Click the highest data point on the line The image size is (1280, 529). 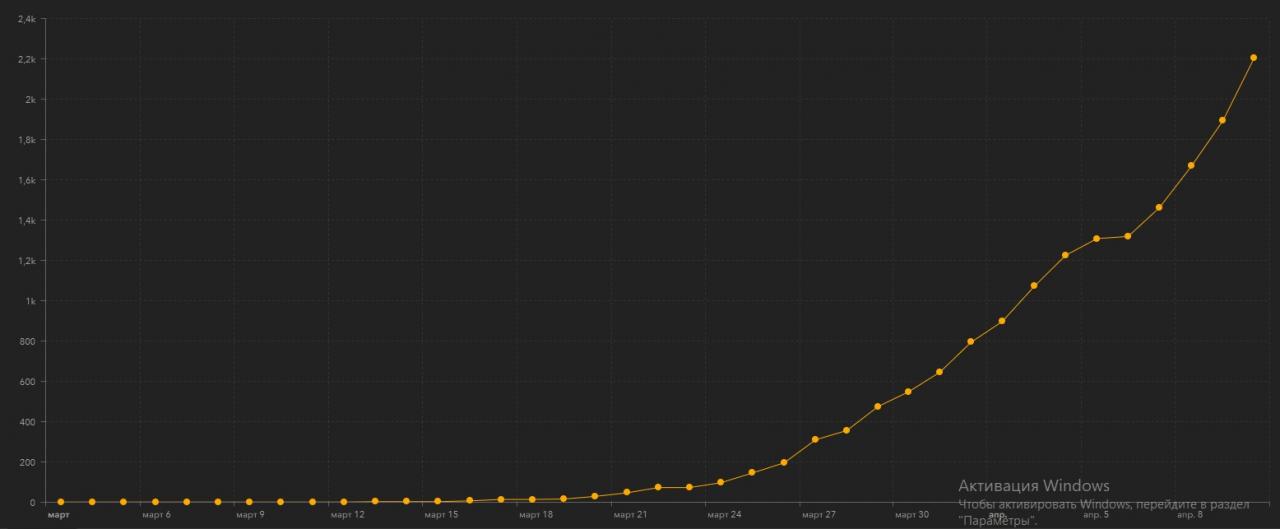[1254, 58]
